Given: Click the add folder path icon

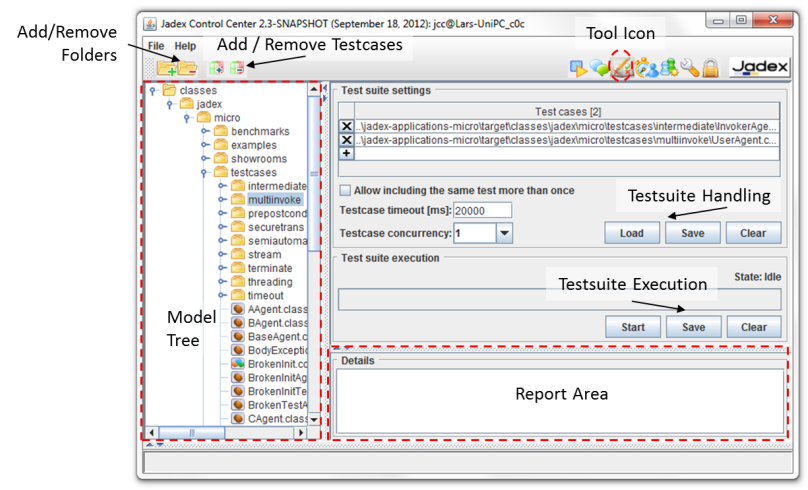Looking at the screenshot, I should pyautogui.click(x=166, y=68).
